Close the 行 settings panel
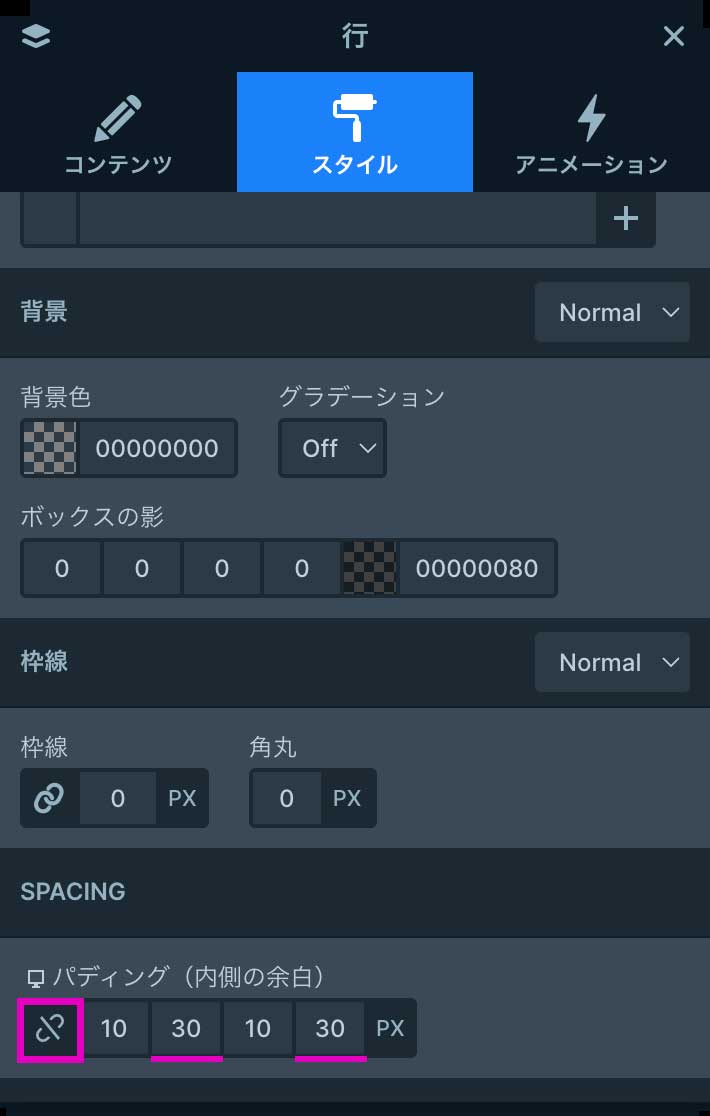 [674, 36]
